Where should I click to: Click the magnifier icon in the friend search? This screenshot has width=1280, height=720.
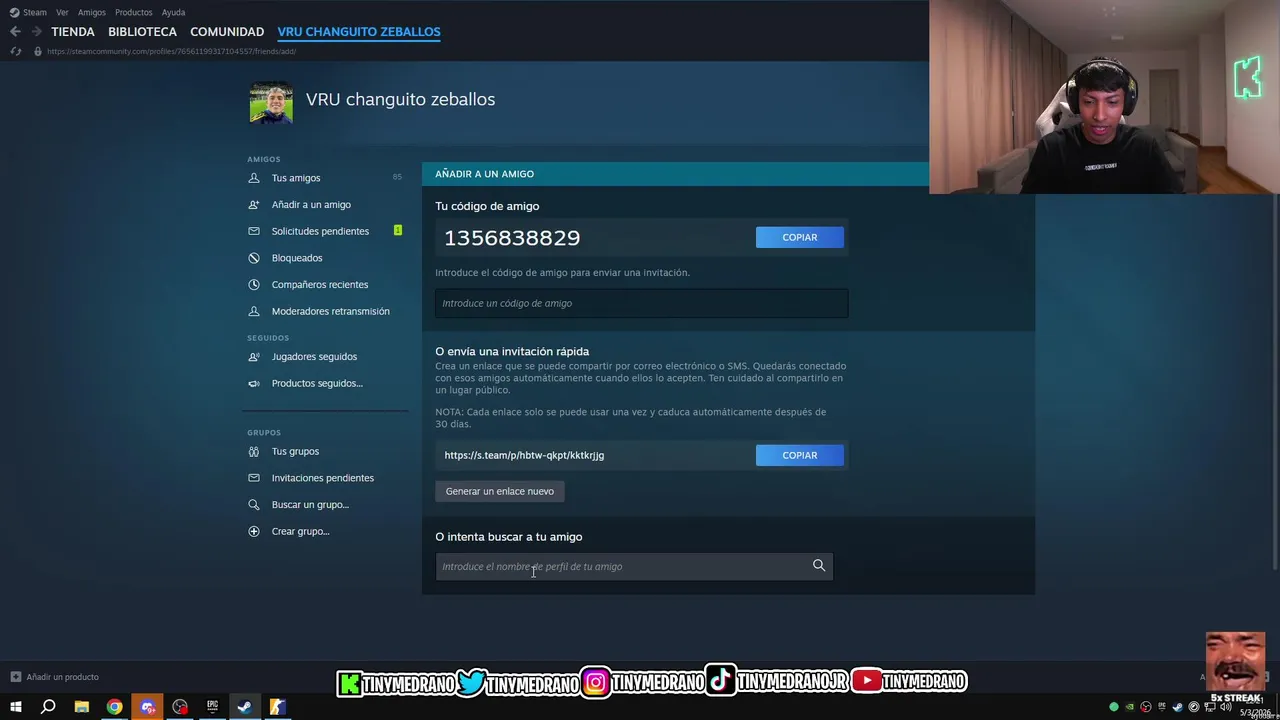819,566
